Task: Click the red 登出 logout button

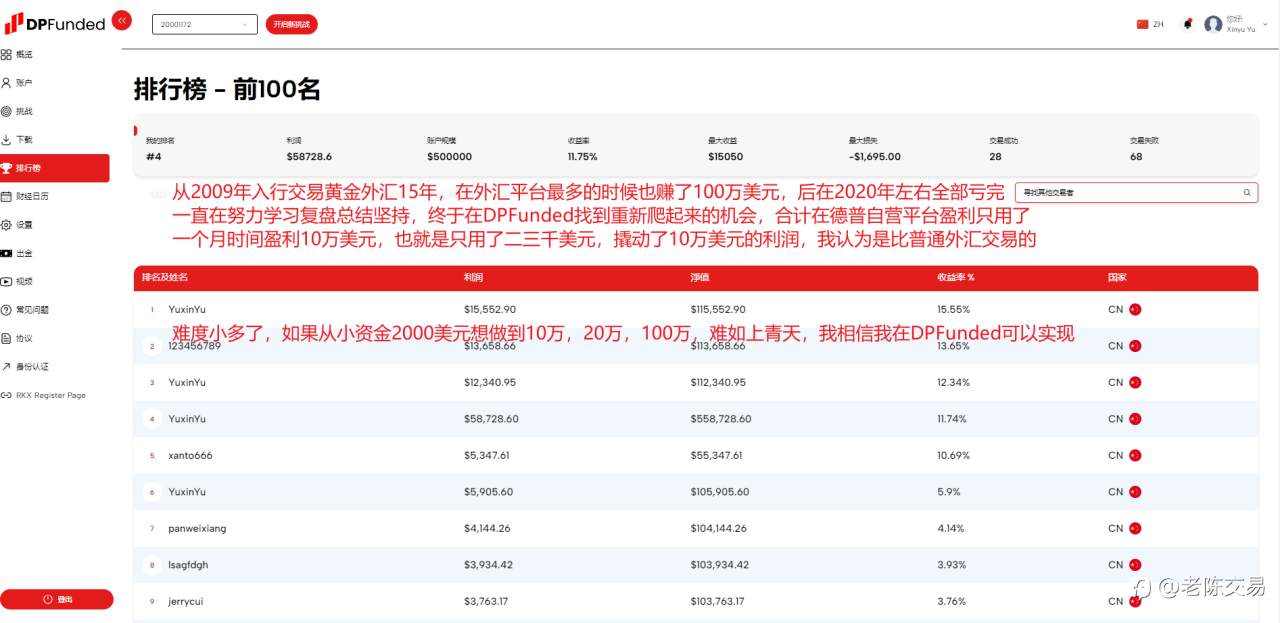Action: click(x=57, y=599)
